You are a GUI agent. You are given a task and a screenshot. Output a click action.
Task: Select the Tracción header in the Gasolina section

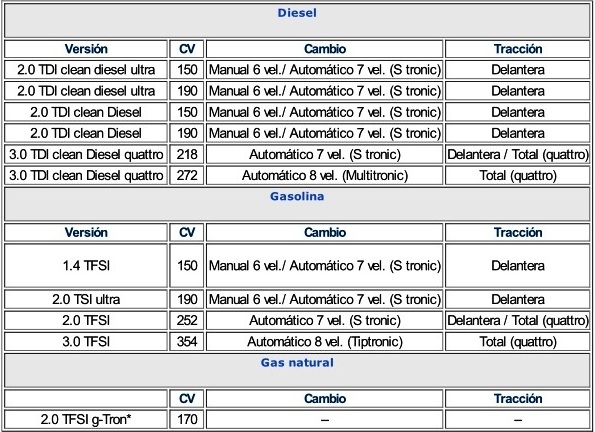pyautogui.click(x=518, y=232)
